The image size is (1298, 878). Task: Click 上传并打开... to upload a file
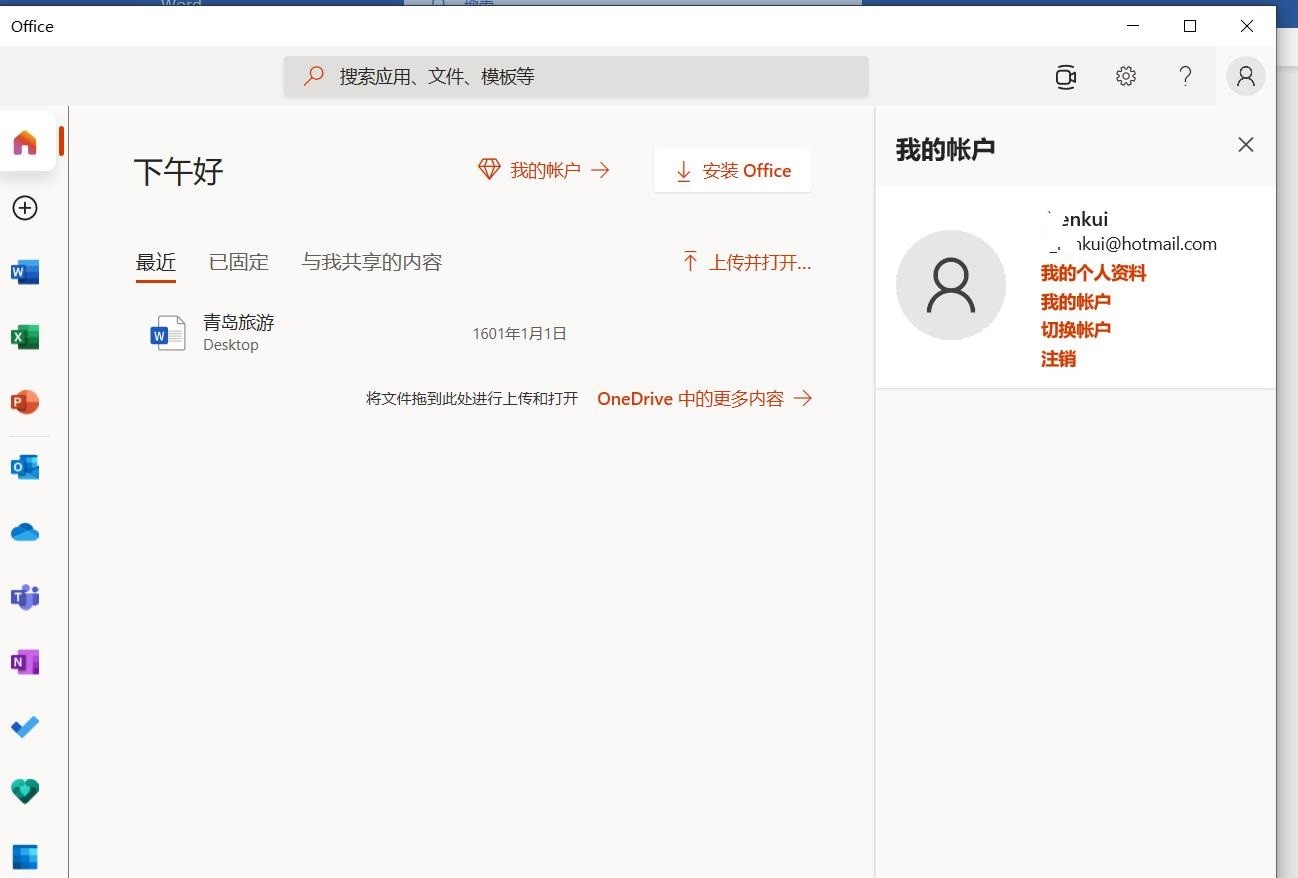click(746, 263)
